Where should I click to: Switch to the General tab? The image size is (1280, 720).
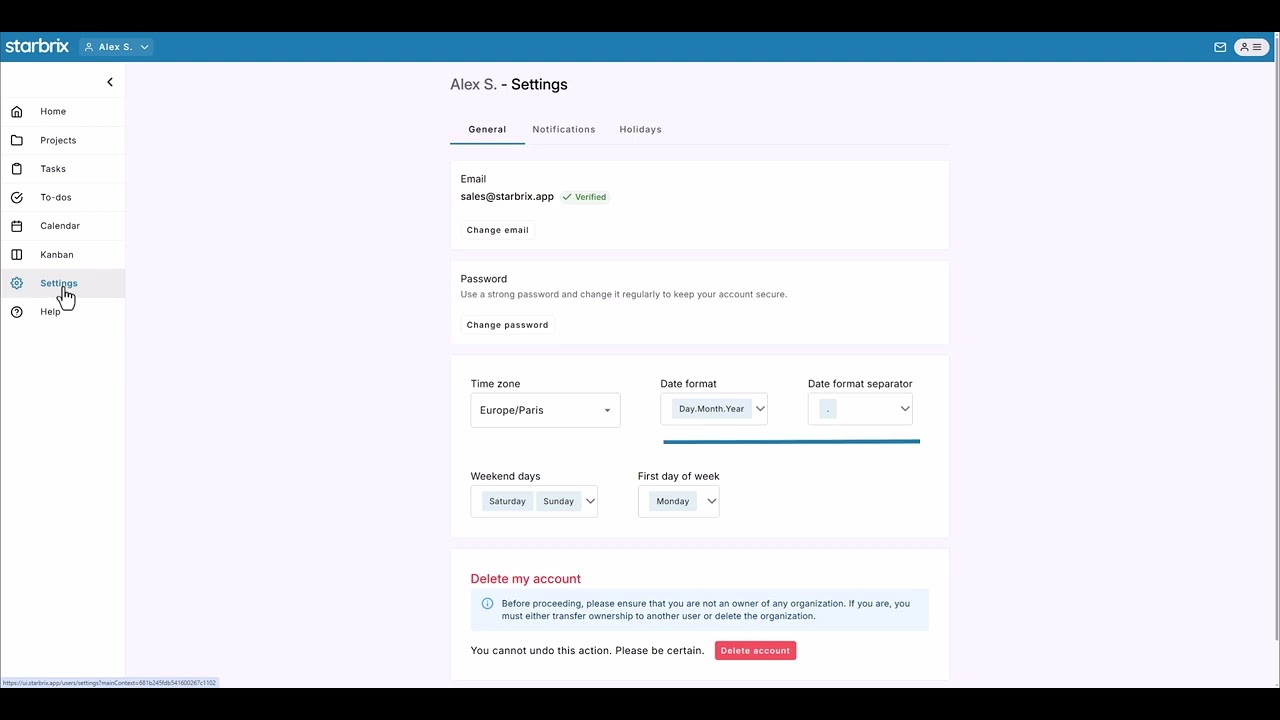pos(487,129)
